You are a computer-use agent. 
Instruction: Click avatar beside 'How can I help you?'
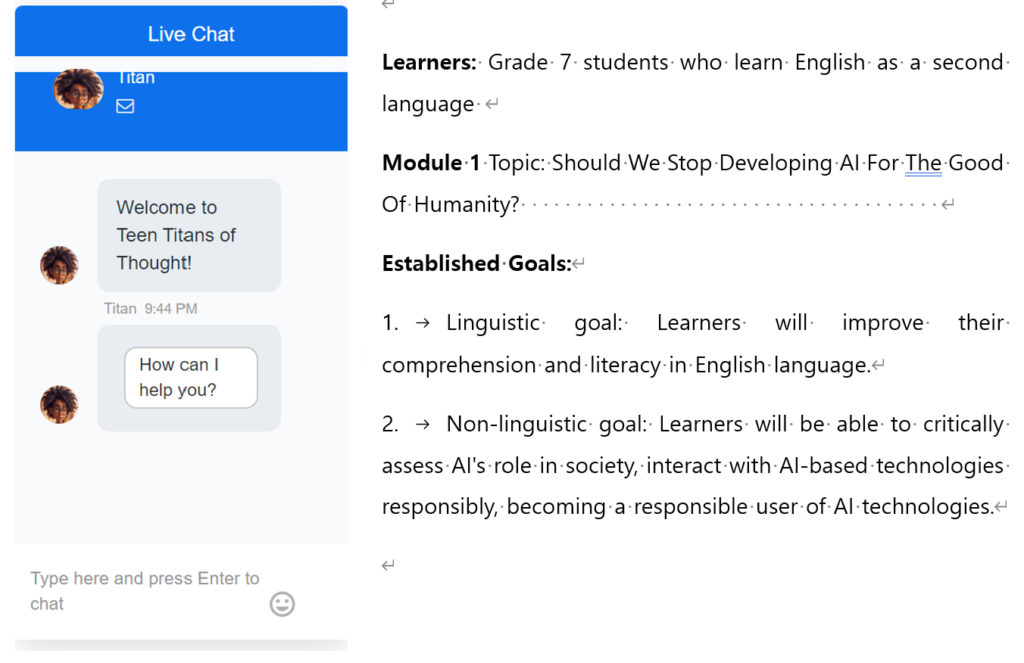point(59,404)
